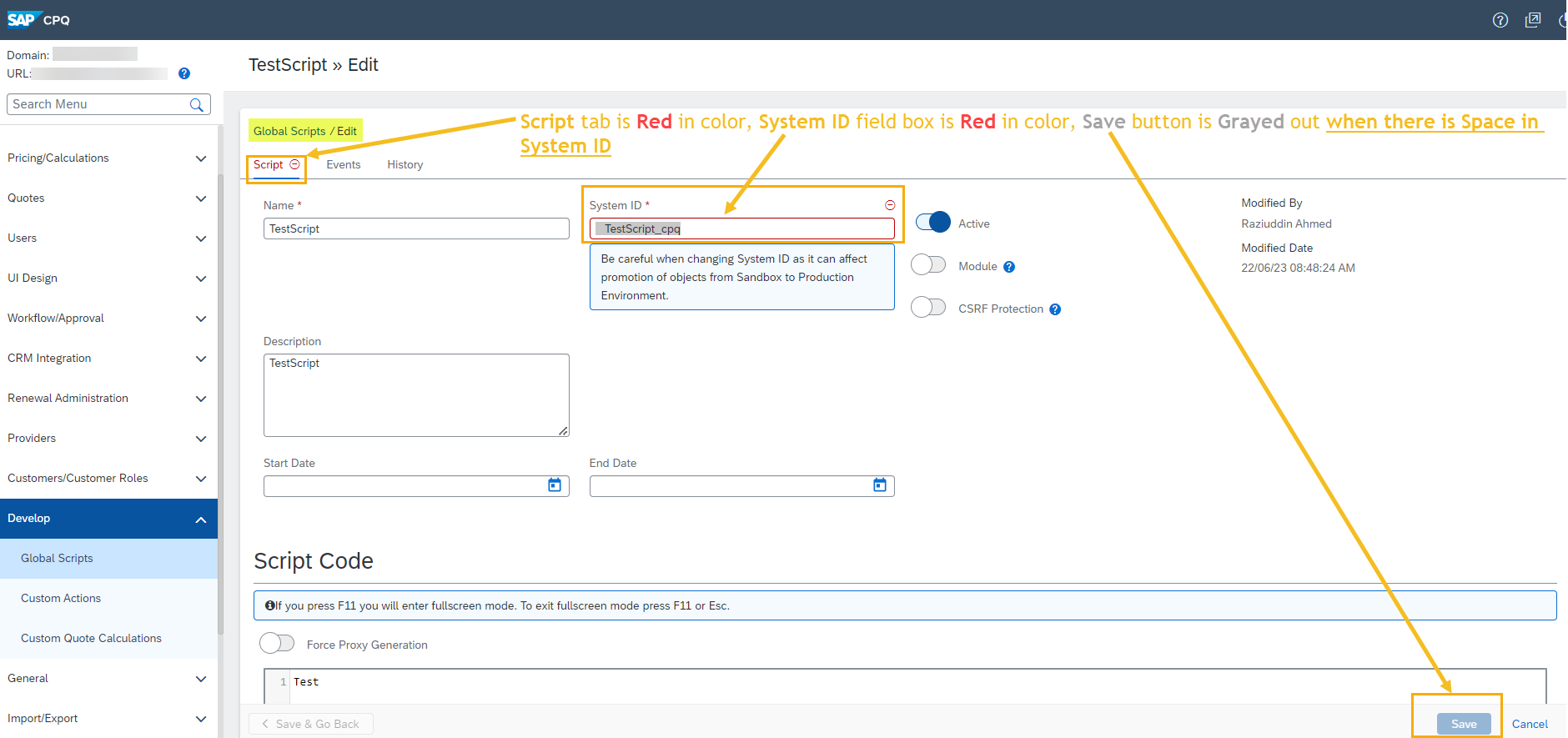Expand the Import/Export menu section
1568x738 pixels.
pyautogui.click(x=108, y=719)
